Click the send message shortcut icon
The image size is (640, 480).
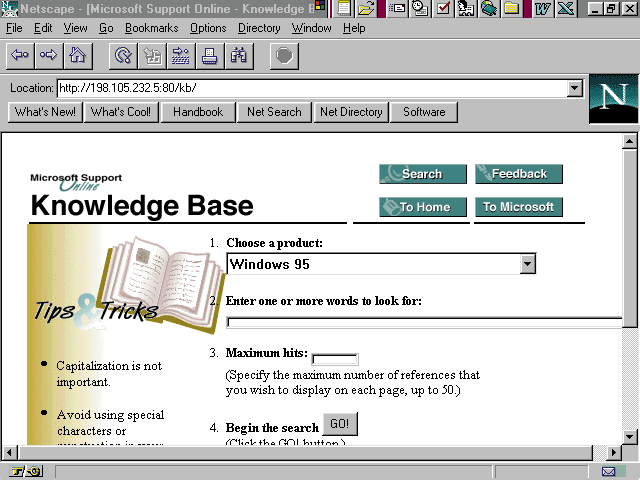(397, 9)
